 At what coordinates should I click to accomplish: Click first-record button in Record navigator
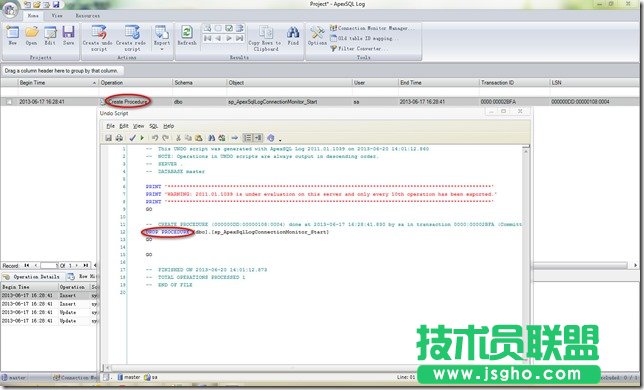click(27, 266)
